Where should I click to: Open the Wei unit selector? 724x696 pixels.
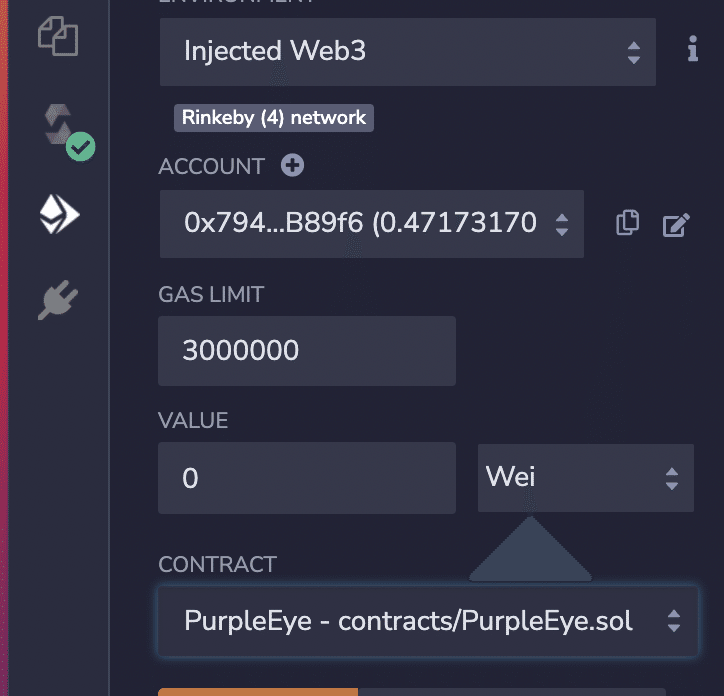point(584,478)
